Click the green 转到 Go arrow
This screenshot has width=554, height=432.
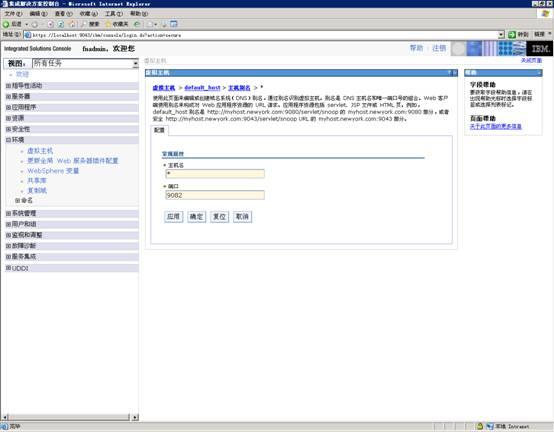click(x=512, y=35)
